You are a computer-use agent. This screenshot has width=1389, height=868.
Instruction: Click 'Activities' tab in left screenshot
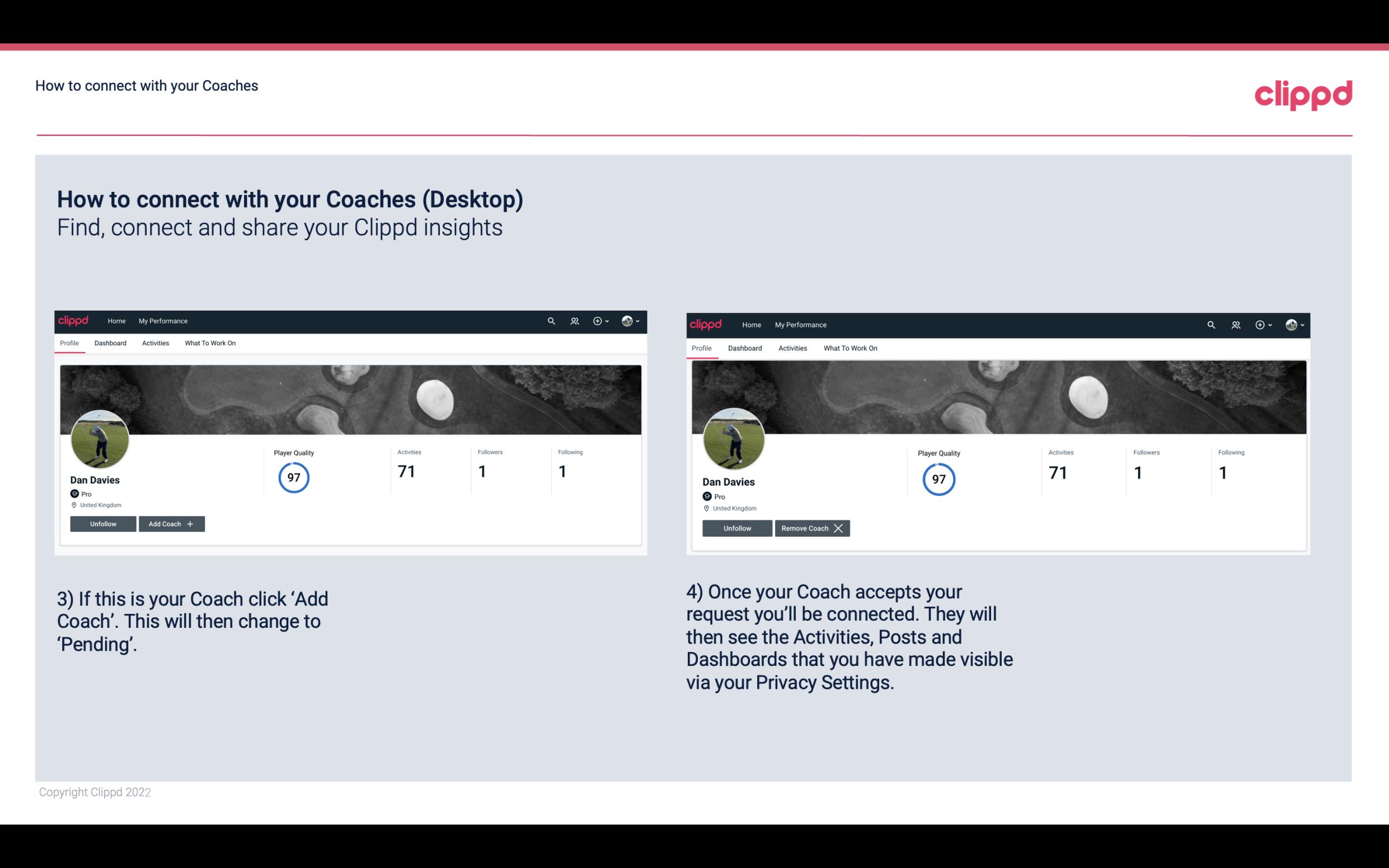tap(155, 343)
